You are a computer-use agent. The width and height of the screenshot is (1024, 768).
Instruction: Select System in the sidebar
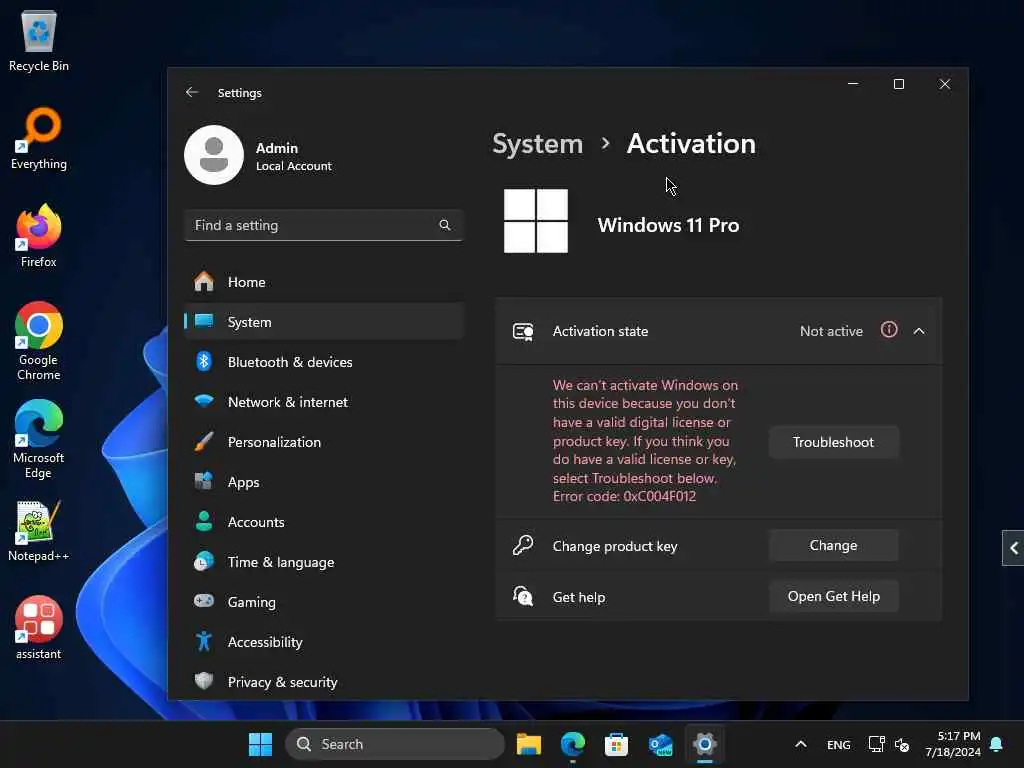324,322
